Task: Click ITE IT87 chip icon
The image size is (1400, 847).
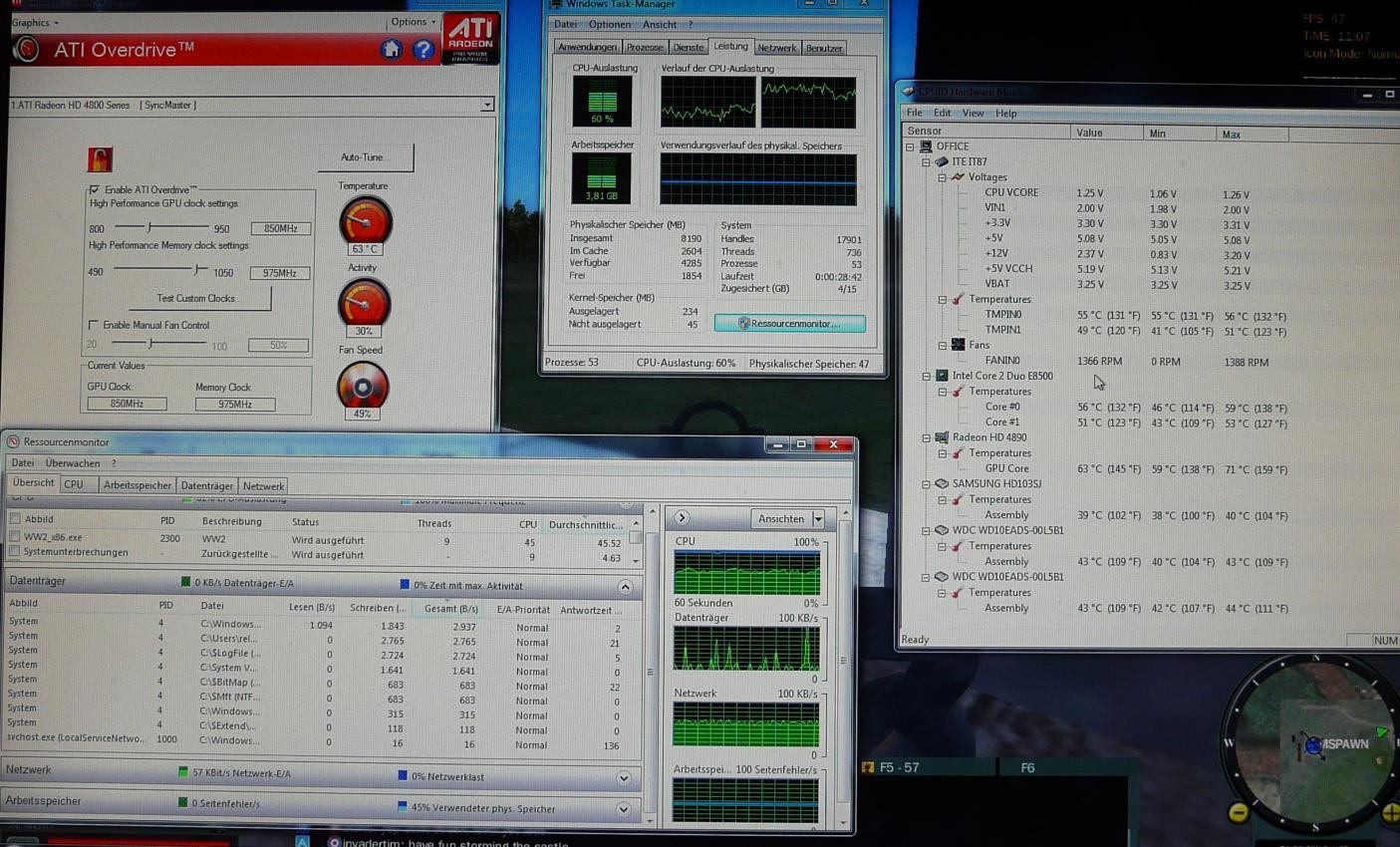Action: pyautogui.click(x=942, y=161)
